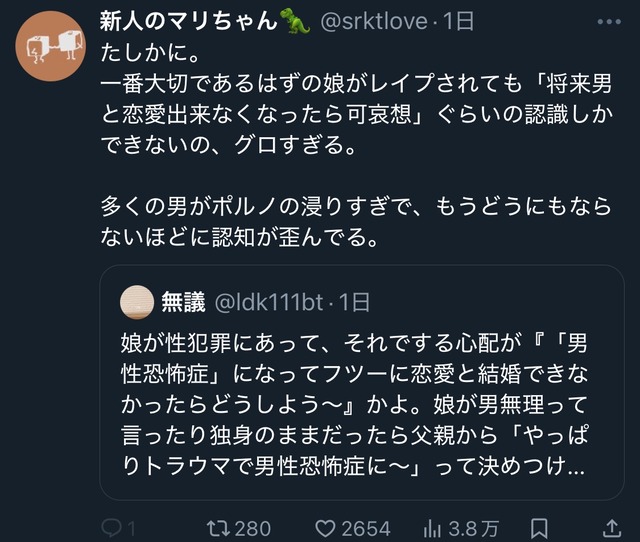Click the quoted post's 1日 timestamp

(354, 300)
